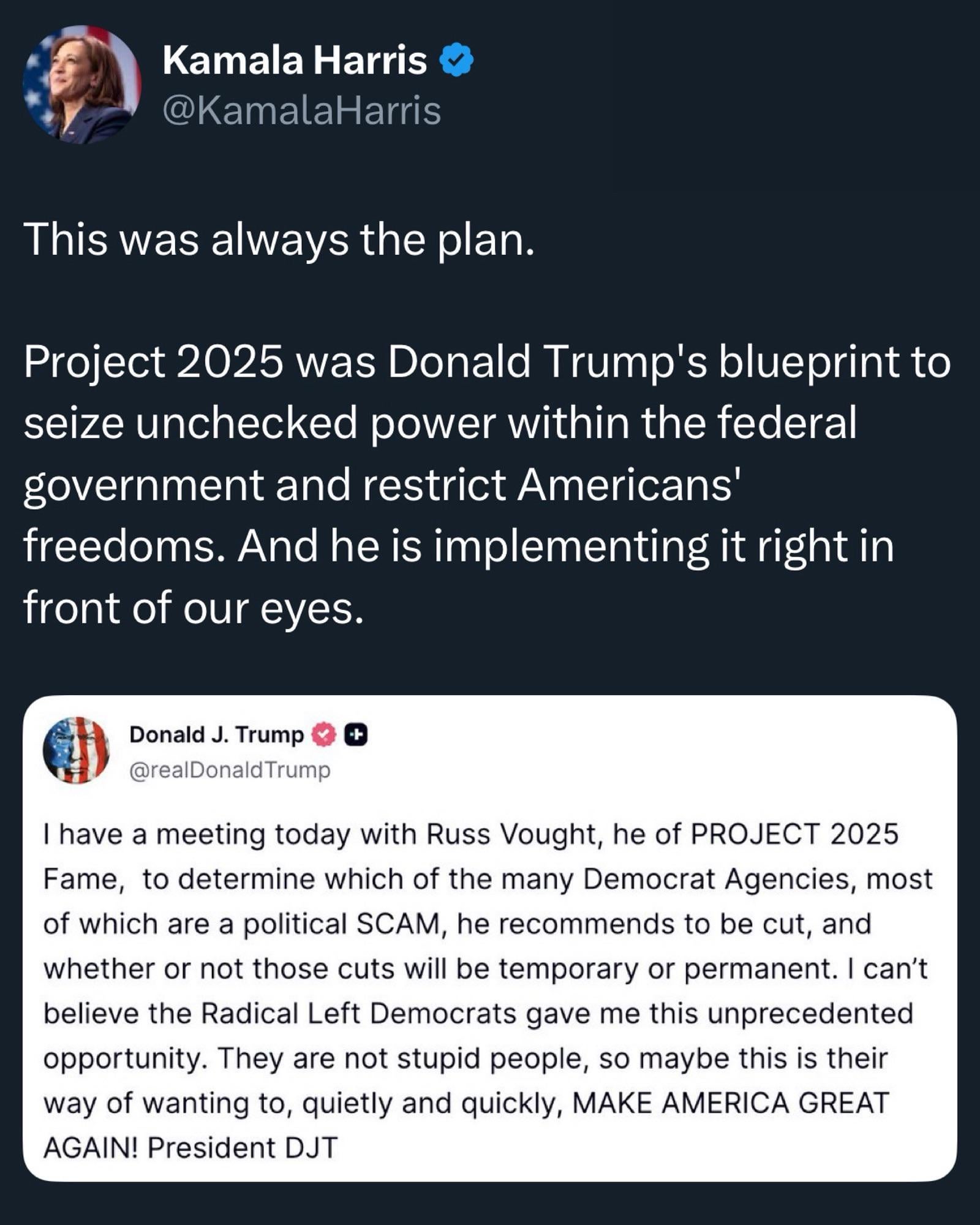Open the @realDonaldTrump handle
The image size is (980, 1225).
(230, 770)
